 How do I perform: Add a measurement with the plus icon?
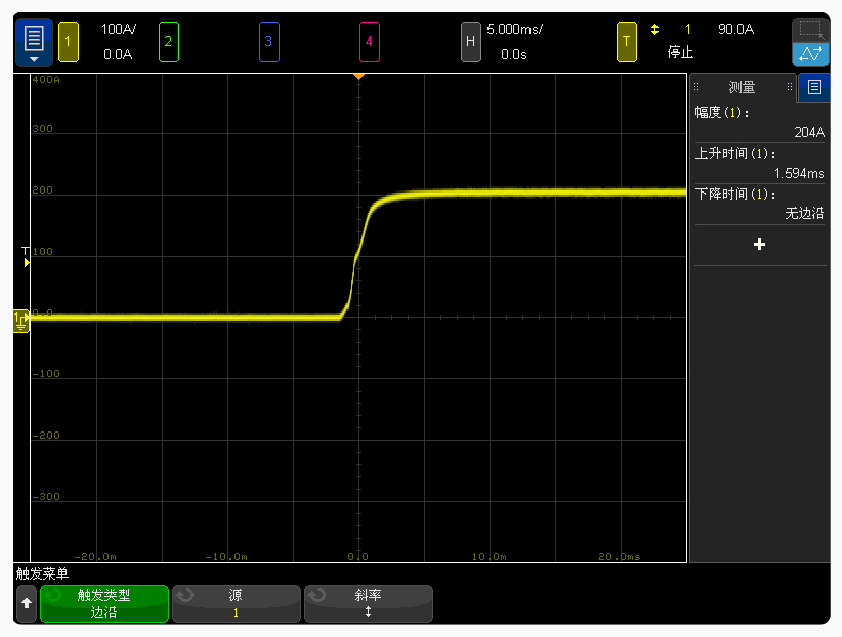coord(759,244)
